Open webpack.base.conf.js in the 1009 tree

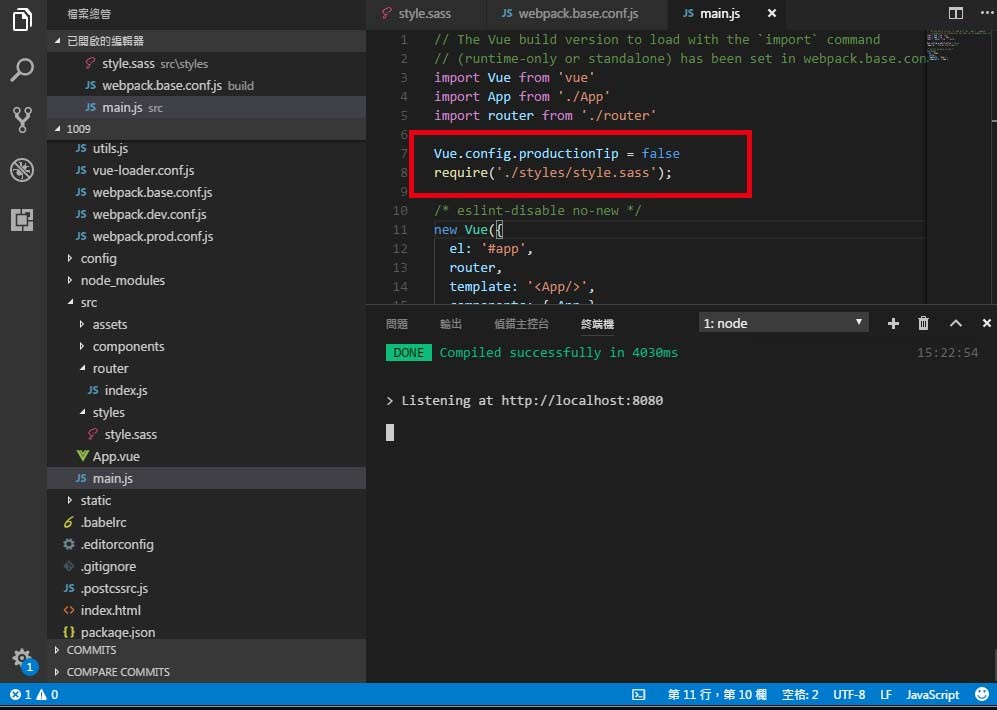pyautogui.click(x=207, y=193)
